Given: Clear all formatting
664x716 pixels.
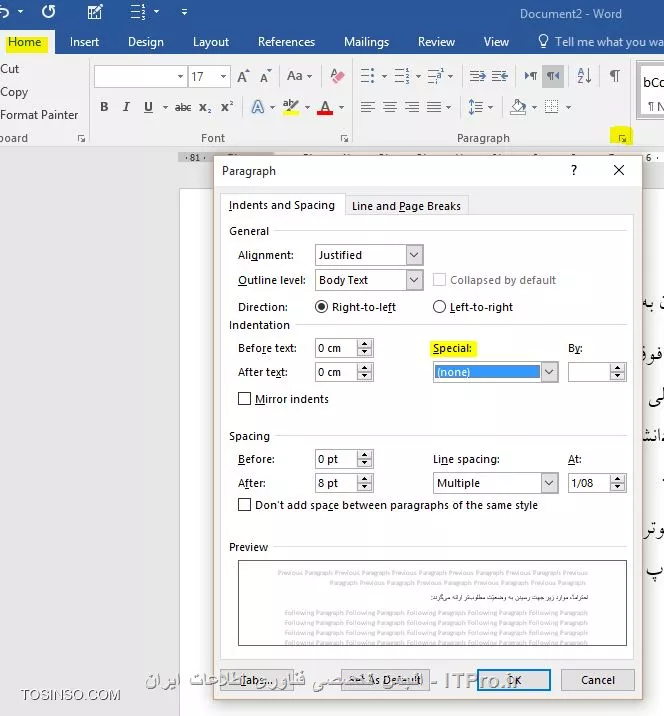Looking at the screenshot, I should coord(337,76).
